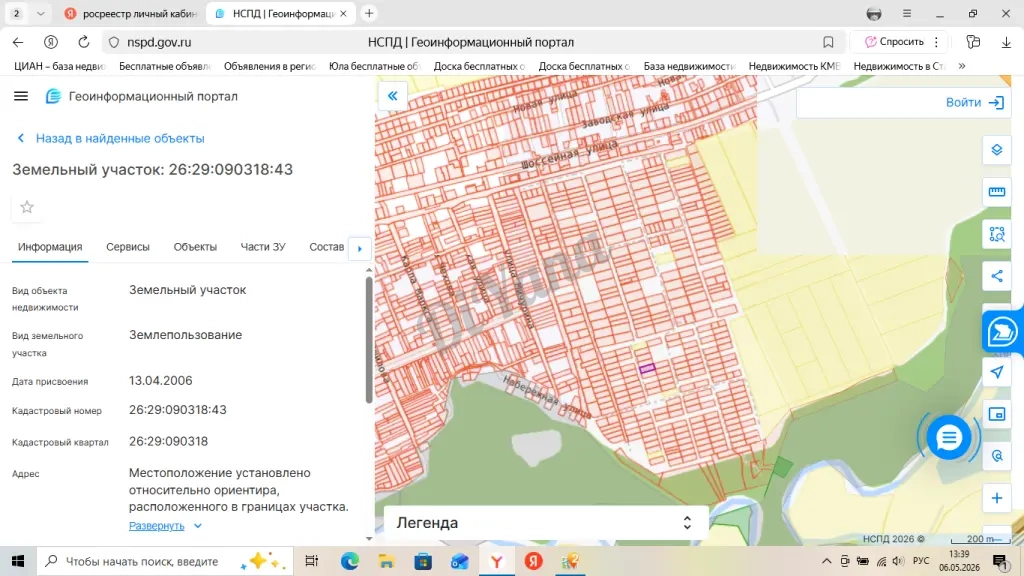Open Юла бесплатные объявления bookmark
The image size is (1024, 576).
click(x=374, y=66)
